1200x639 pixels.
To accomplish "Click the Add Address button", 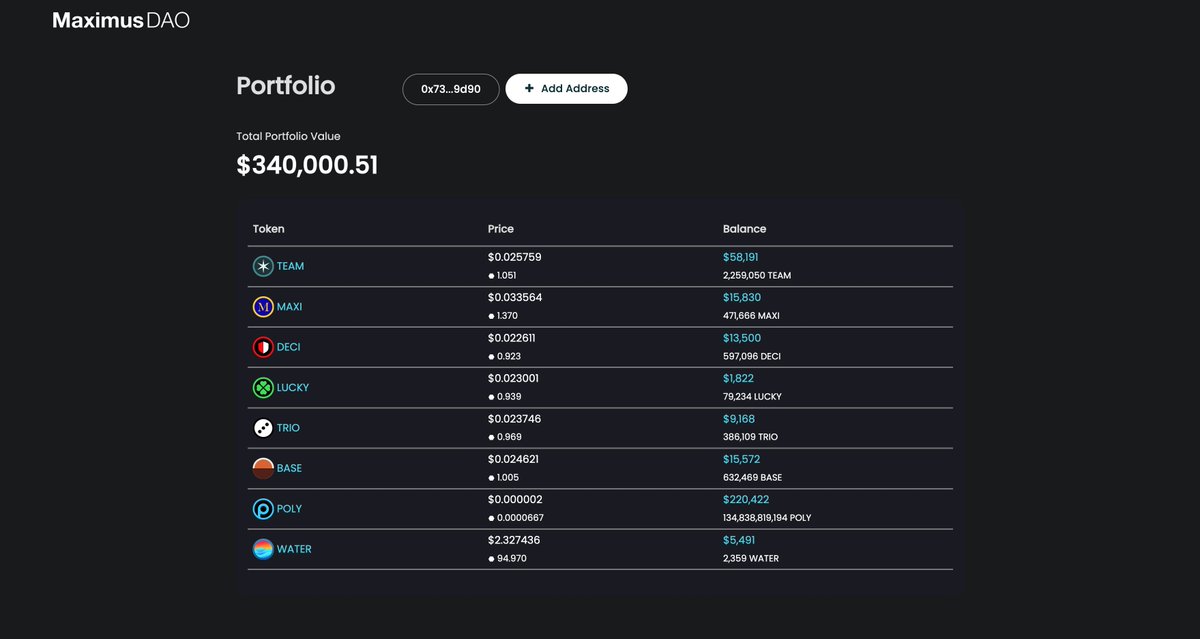I will pos(566,88).
